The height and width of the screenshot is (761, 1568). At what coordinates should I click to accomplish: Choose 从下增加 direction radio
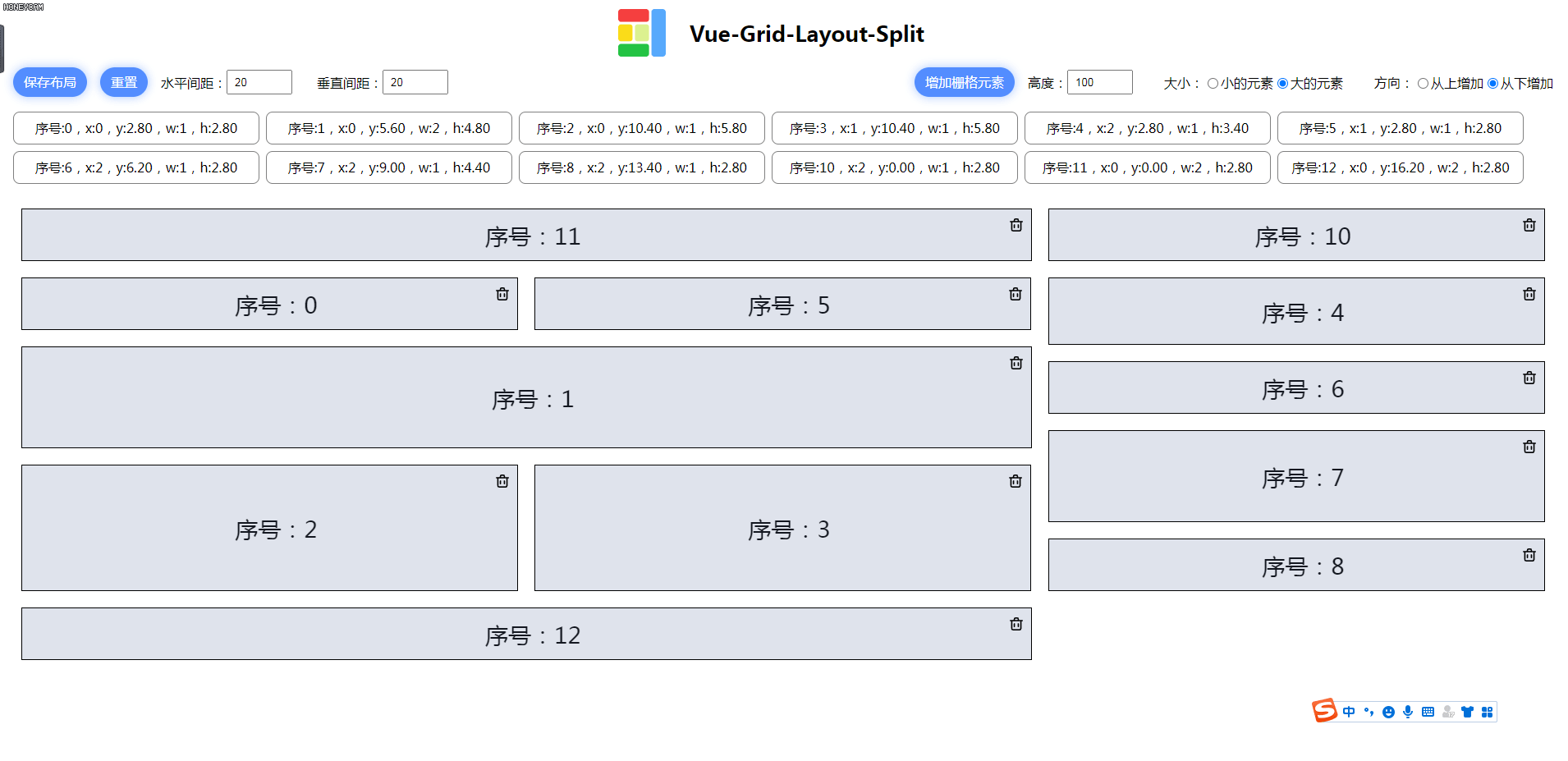1492,83
